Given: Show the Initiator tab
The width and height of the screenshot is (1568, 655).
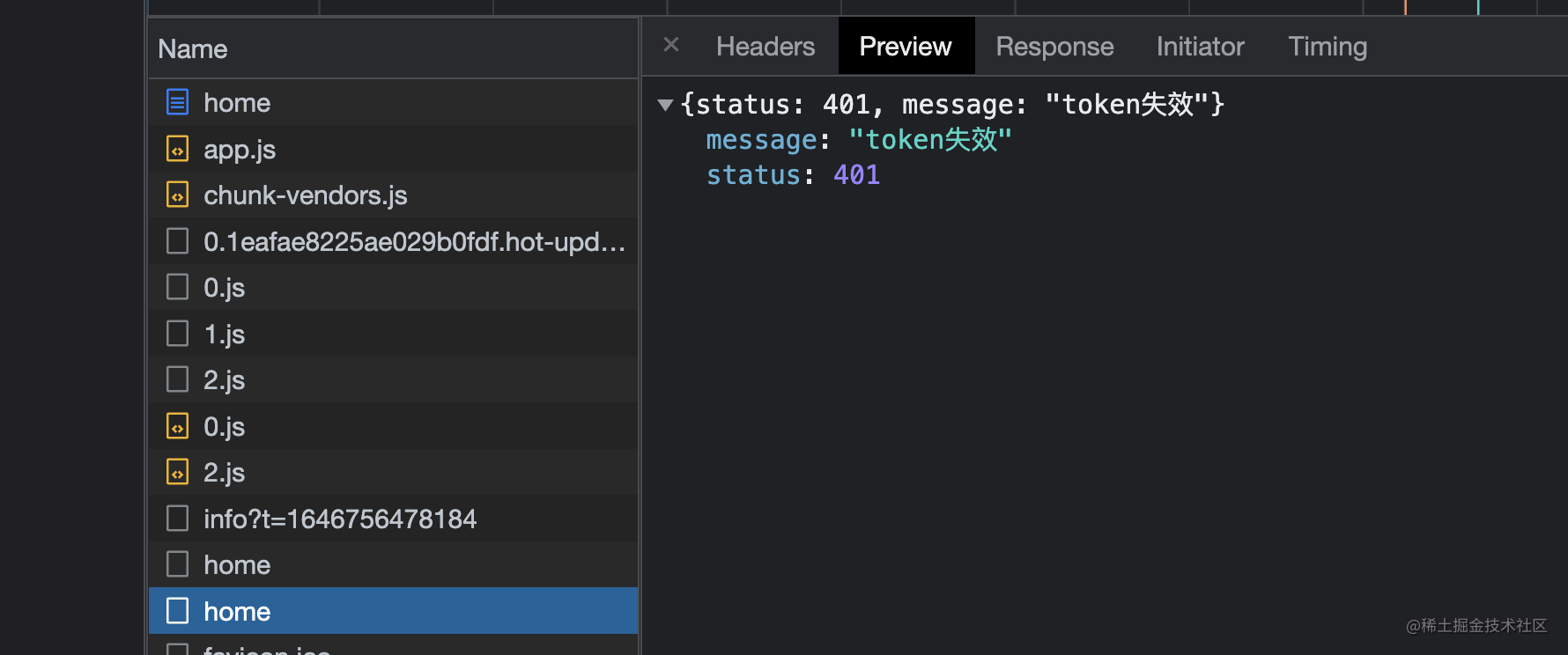Looking at the screenshot, I should [1200, 47].
